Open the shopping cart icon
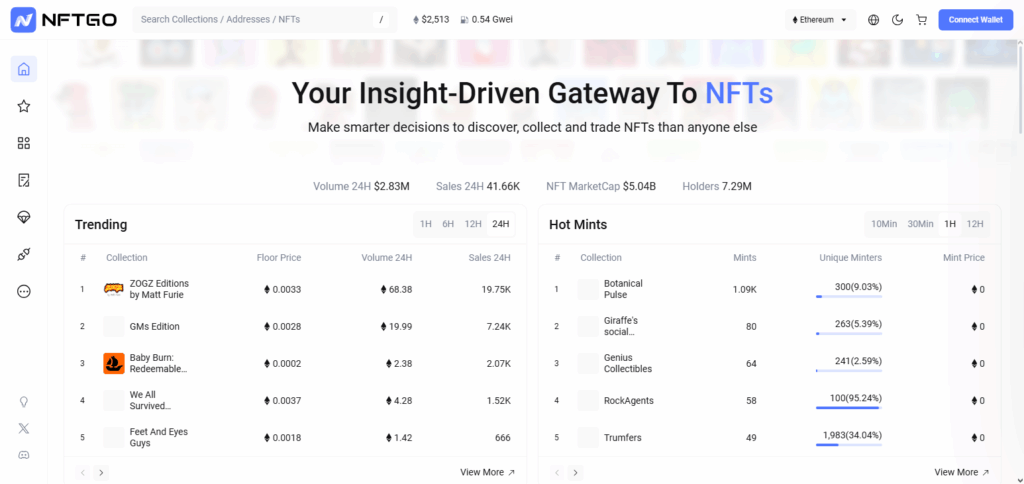Viewport: 1024px width, 484px height. [x=921, y=20]
